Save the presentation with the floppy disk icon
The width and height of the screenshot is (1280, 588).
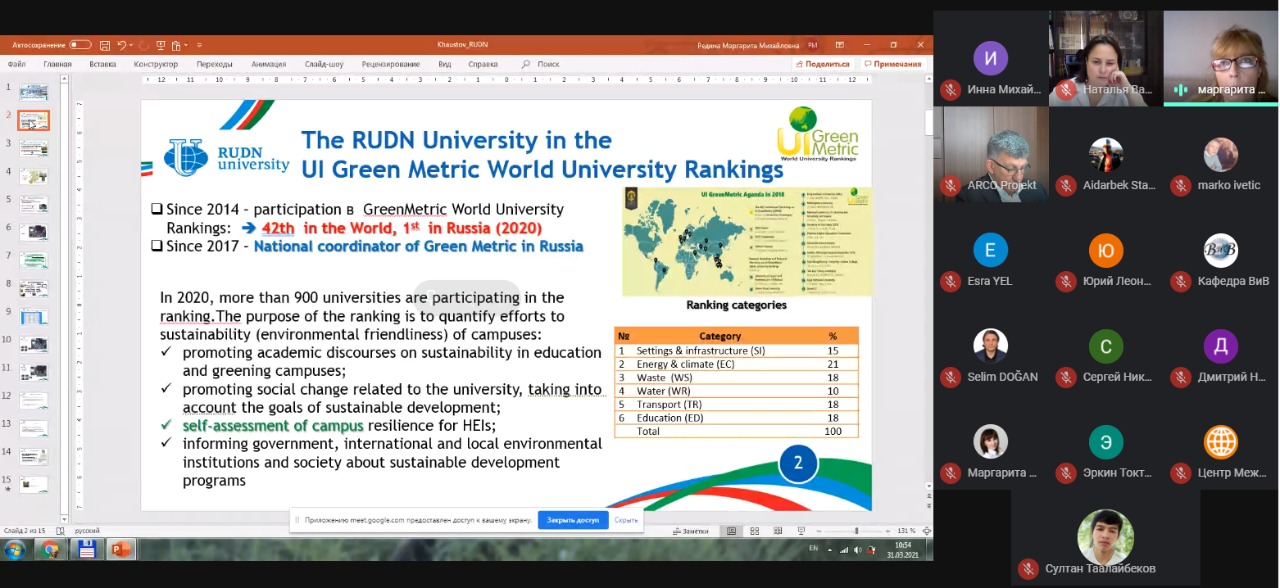(104, 45)
